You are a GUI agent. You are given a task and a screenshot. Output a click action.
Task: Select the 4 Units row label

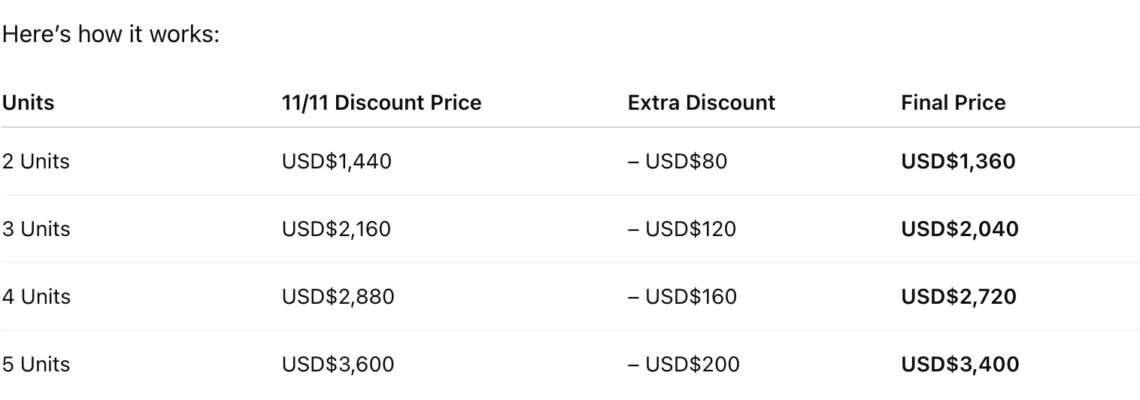36,297
